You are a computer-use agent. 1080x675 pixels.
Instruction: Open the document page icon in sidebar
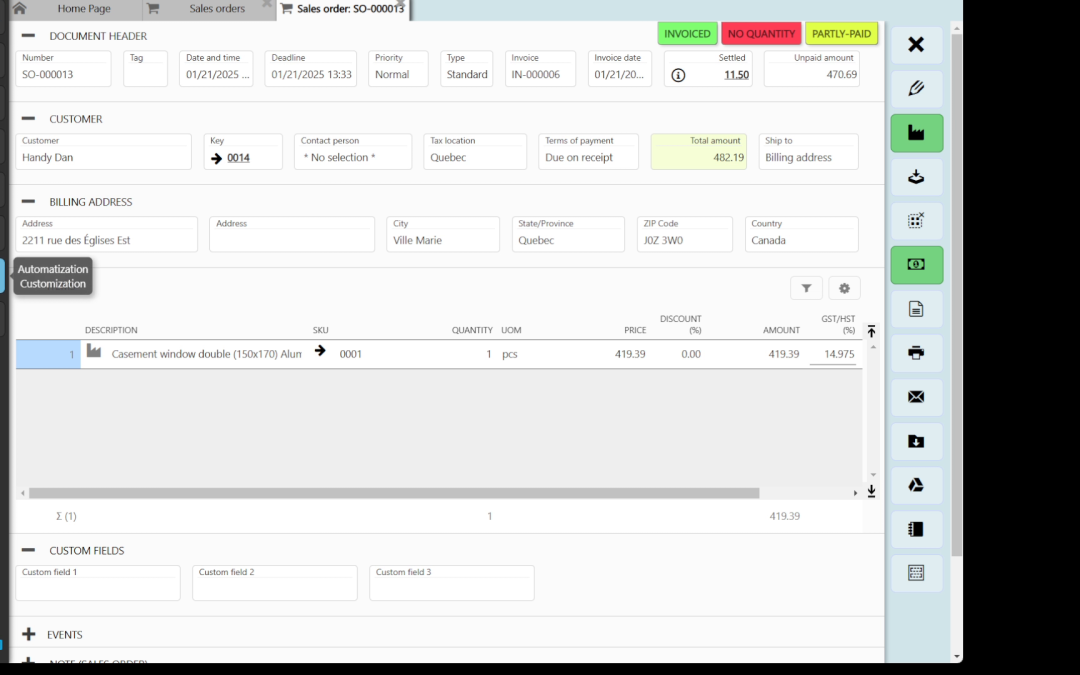916,309
